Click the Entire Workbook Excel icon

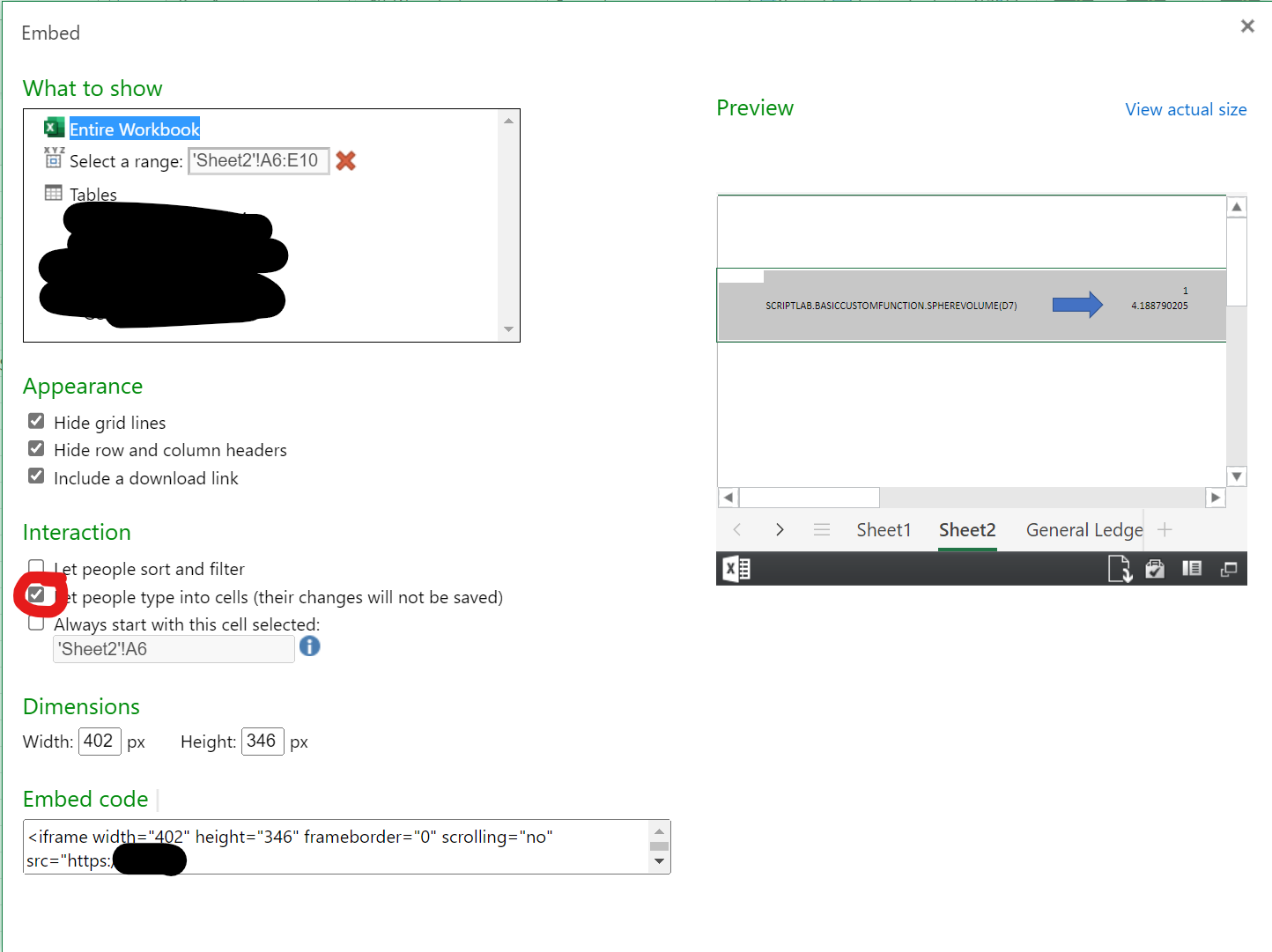coord(53,127)
